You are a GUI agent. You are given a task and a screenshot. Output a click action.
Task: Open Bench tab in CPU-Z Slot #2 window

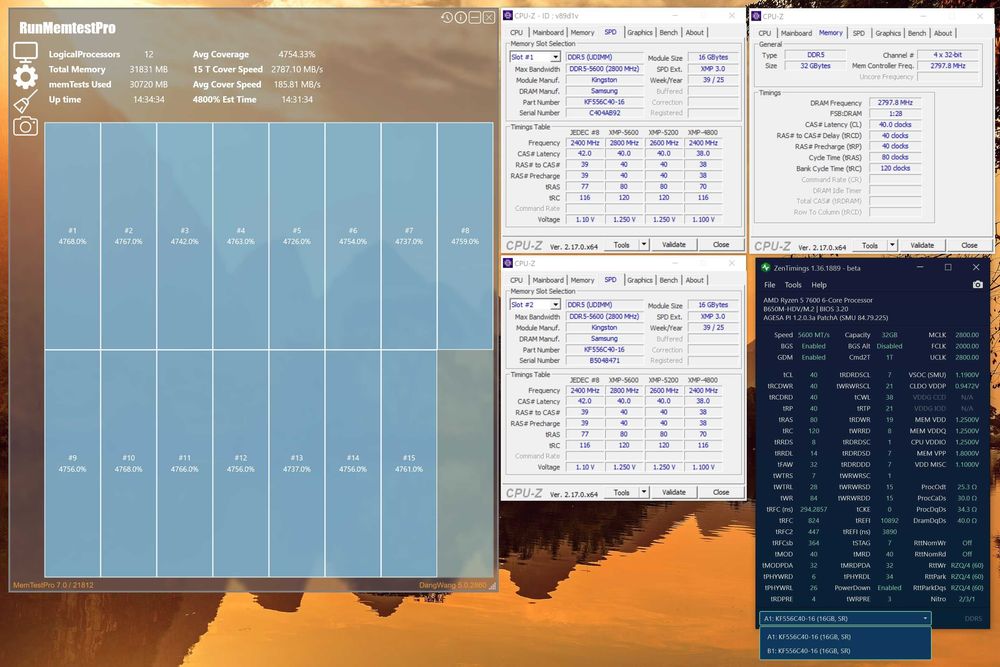click(x=668, y=280)
